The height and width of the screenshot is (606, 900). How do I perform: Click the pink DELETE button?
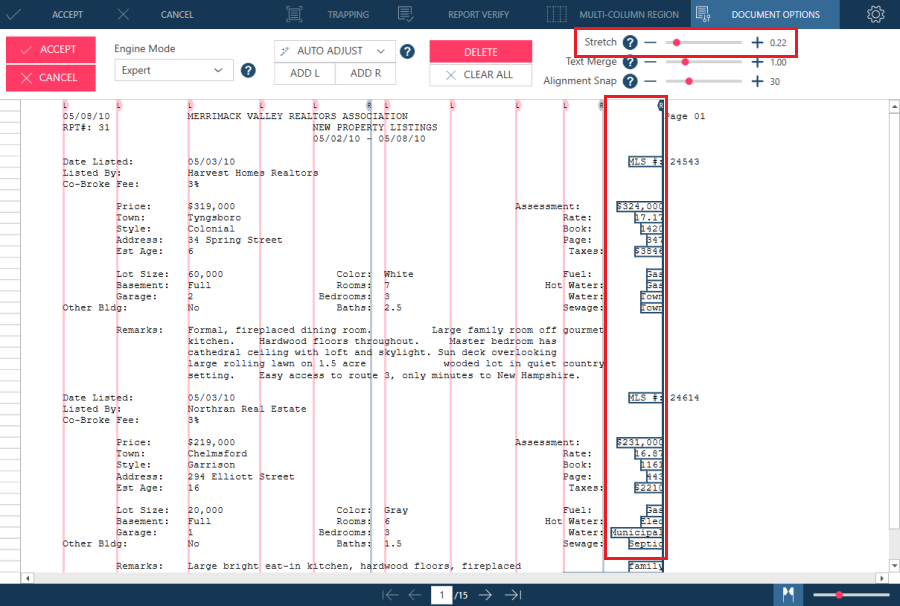(x=480, y=52)
